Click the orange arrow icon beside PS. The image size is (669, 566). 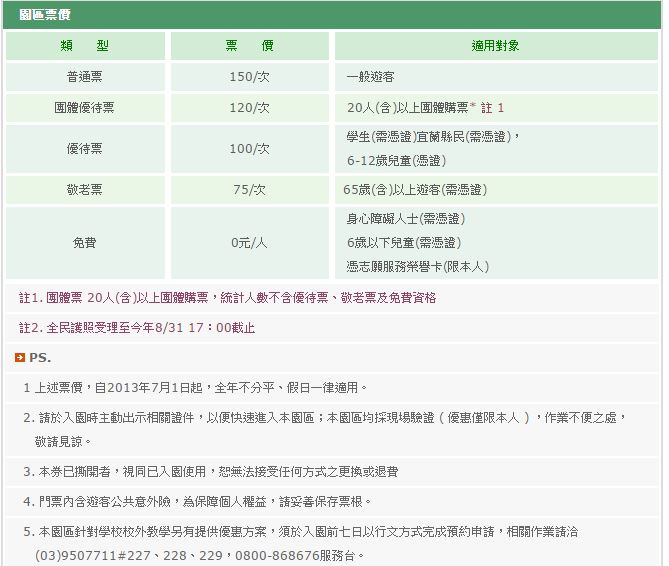[x=20, y=357]
